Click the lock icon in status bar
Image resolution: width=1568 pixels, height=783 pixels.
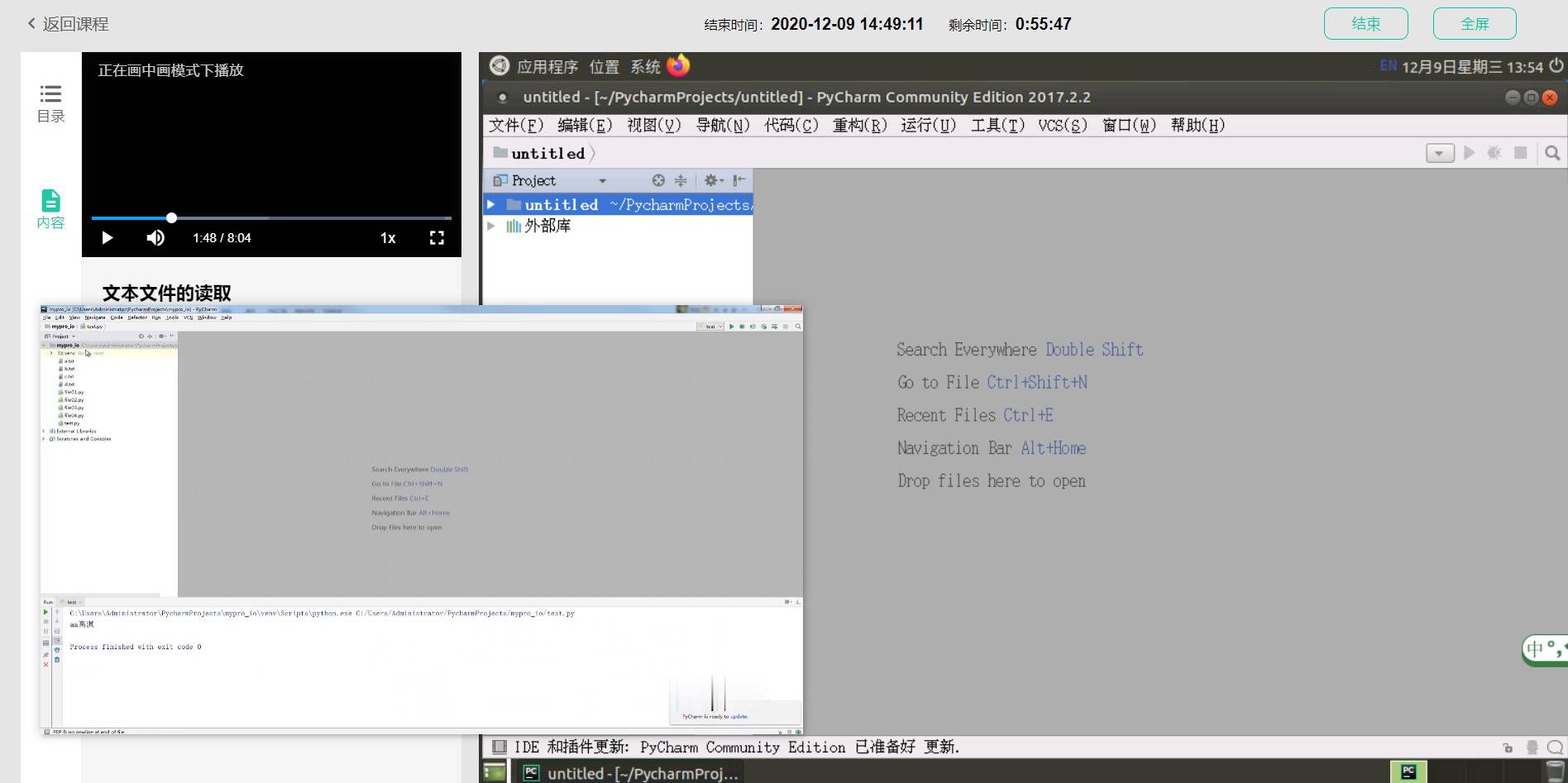coord(1508,747)
